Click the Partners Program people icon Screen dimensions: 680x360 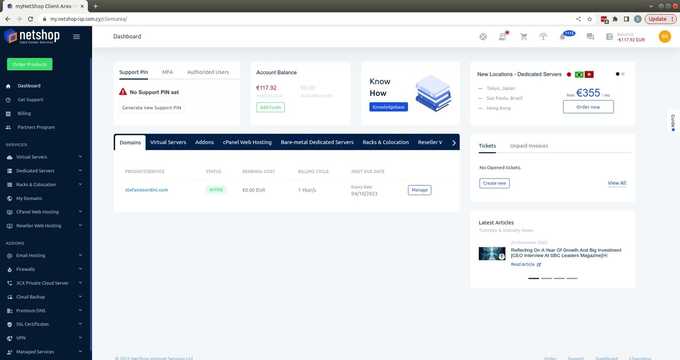click(x=8, y=128)
